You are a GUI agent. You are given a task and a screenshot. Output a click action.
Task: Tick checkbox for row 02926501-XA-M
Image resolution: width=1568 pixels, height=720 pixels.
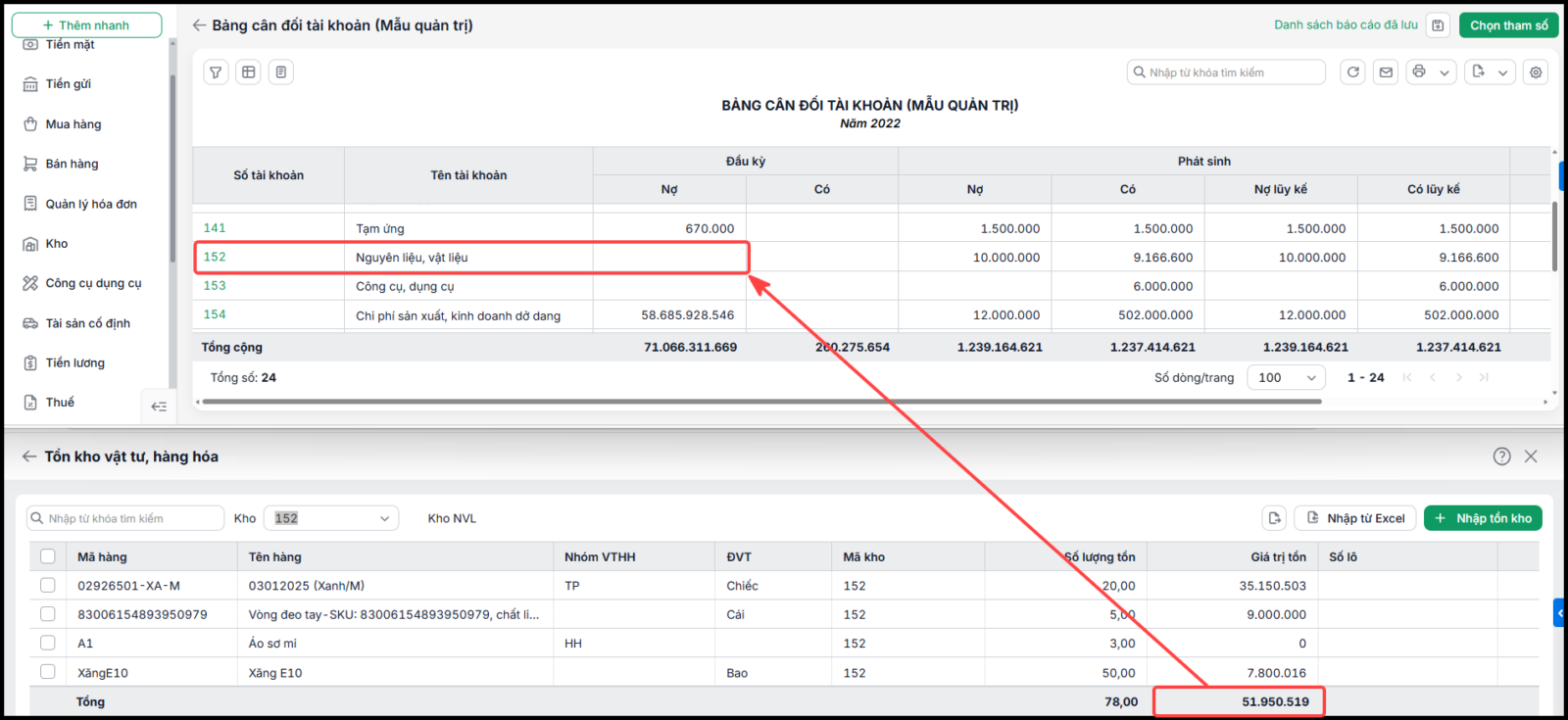click(47, 585)
